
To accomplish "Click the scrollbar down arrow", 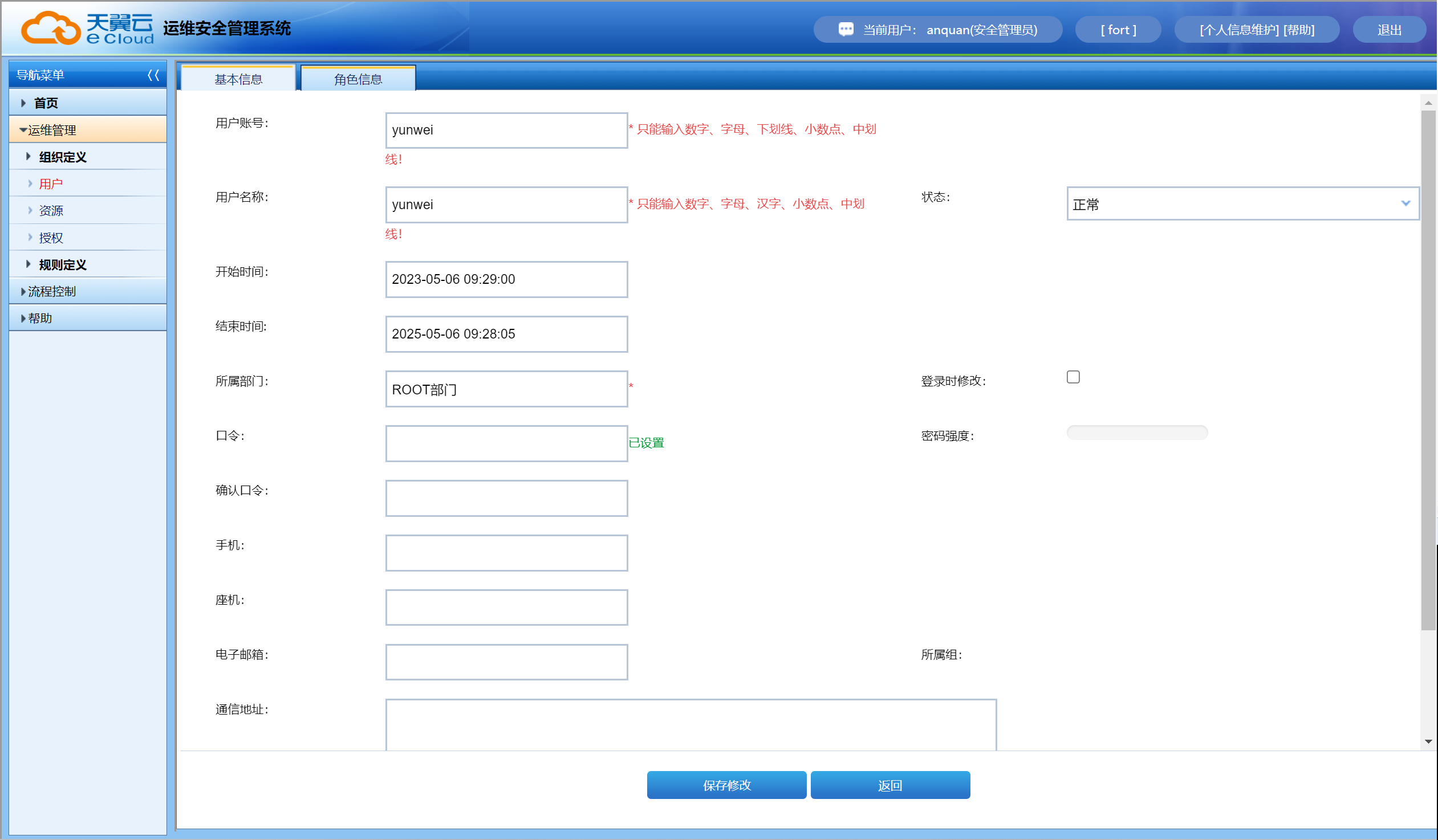I will (x=1428, y=741).
